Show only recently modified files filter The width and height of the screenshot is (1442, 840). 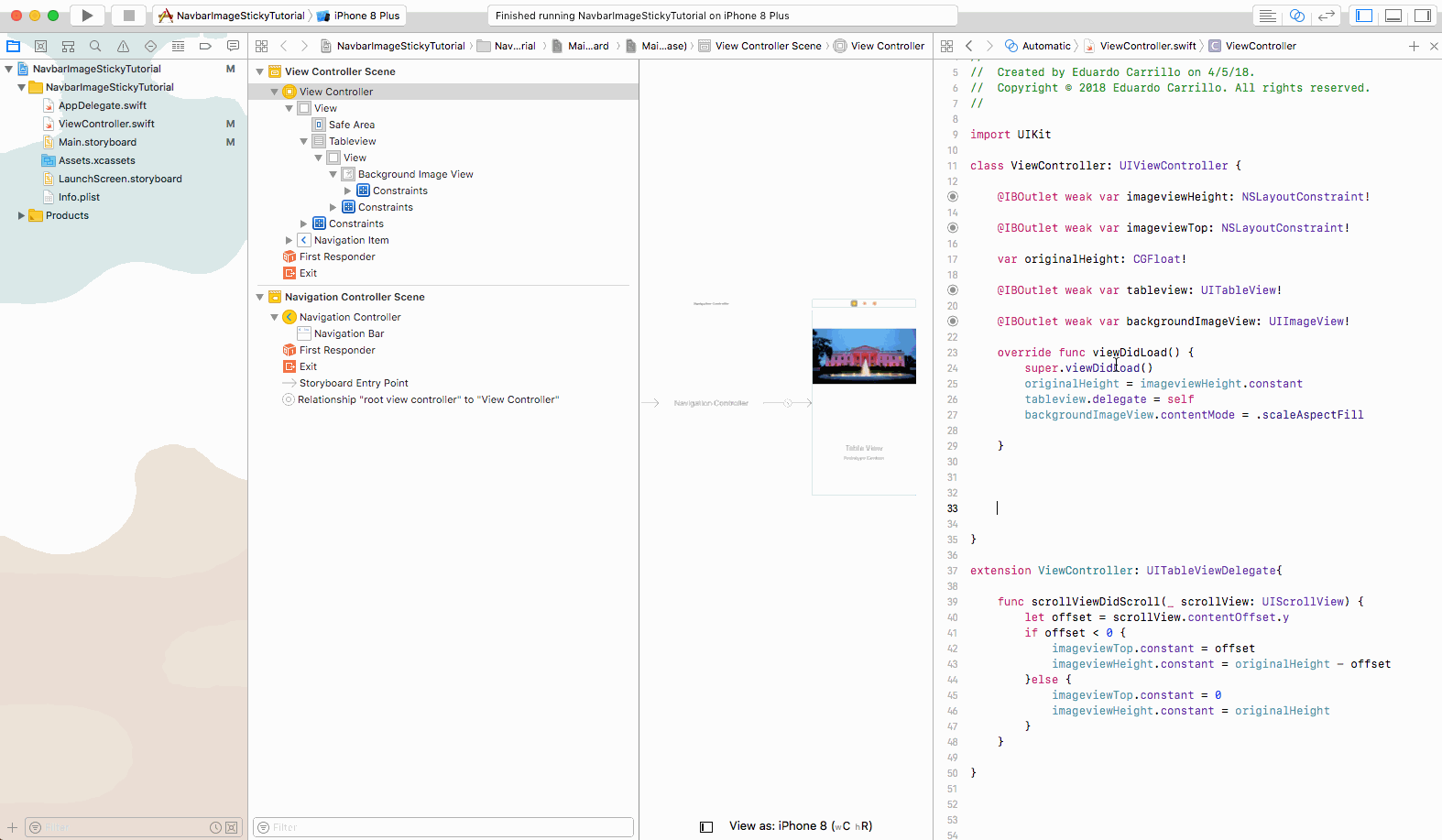[215, 827]
